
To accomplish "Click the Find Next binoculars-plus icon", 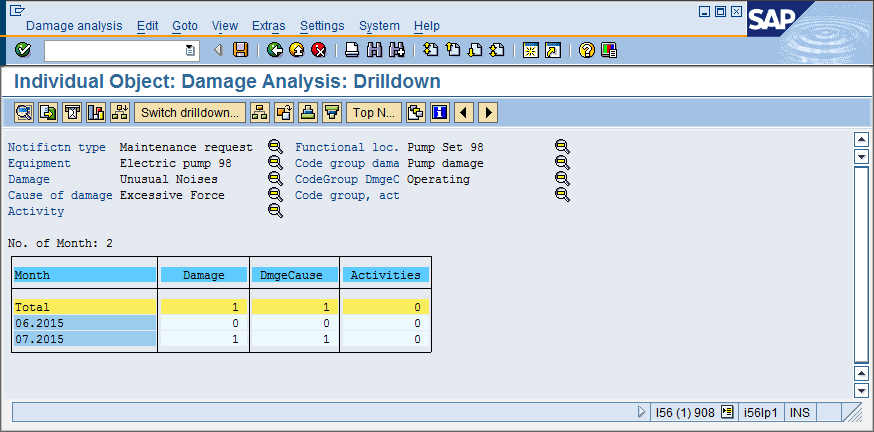I will pos(396,50).
